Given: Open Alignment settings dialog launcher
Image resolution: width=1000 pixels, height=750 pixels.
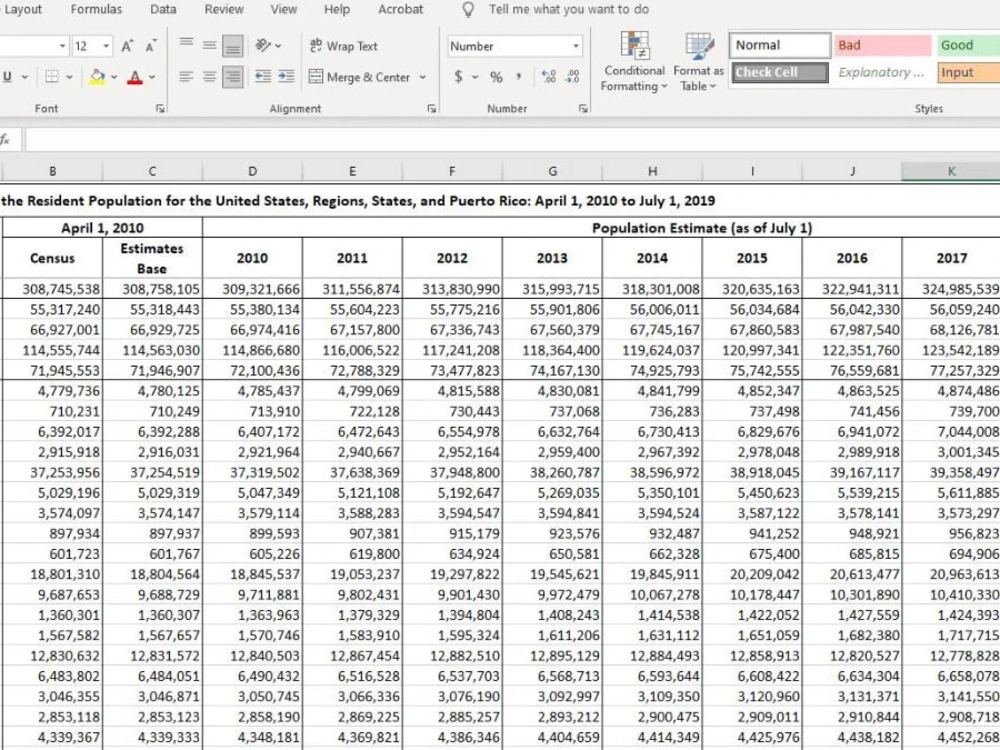Looking at the screenshot, I should tap(432, 109).
